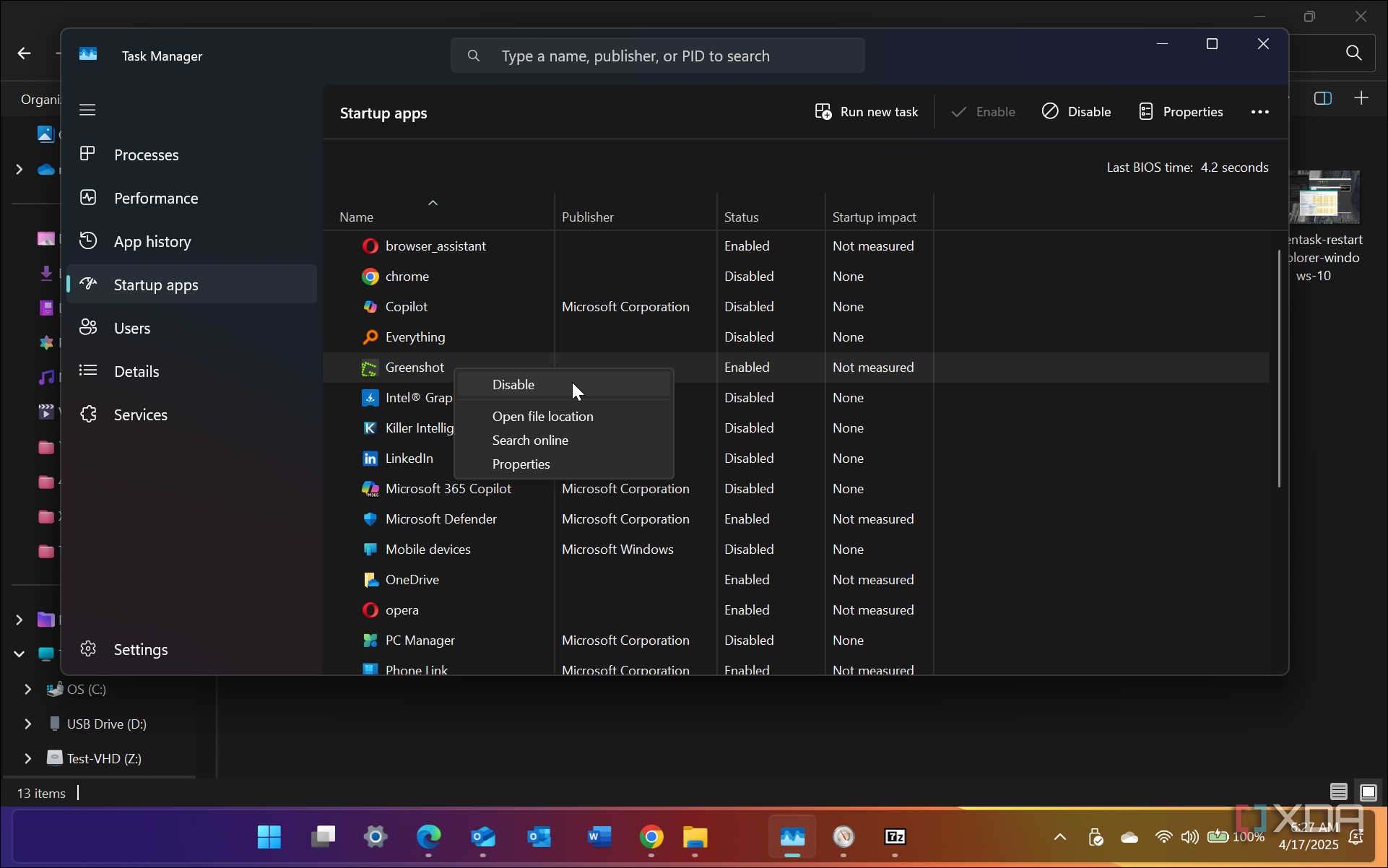Go to the Users page
Image resolution: width=1388 pixels, height=868 pixels.
click(131, 329)
